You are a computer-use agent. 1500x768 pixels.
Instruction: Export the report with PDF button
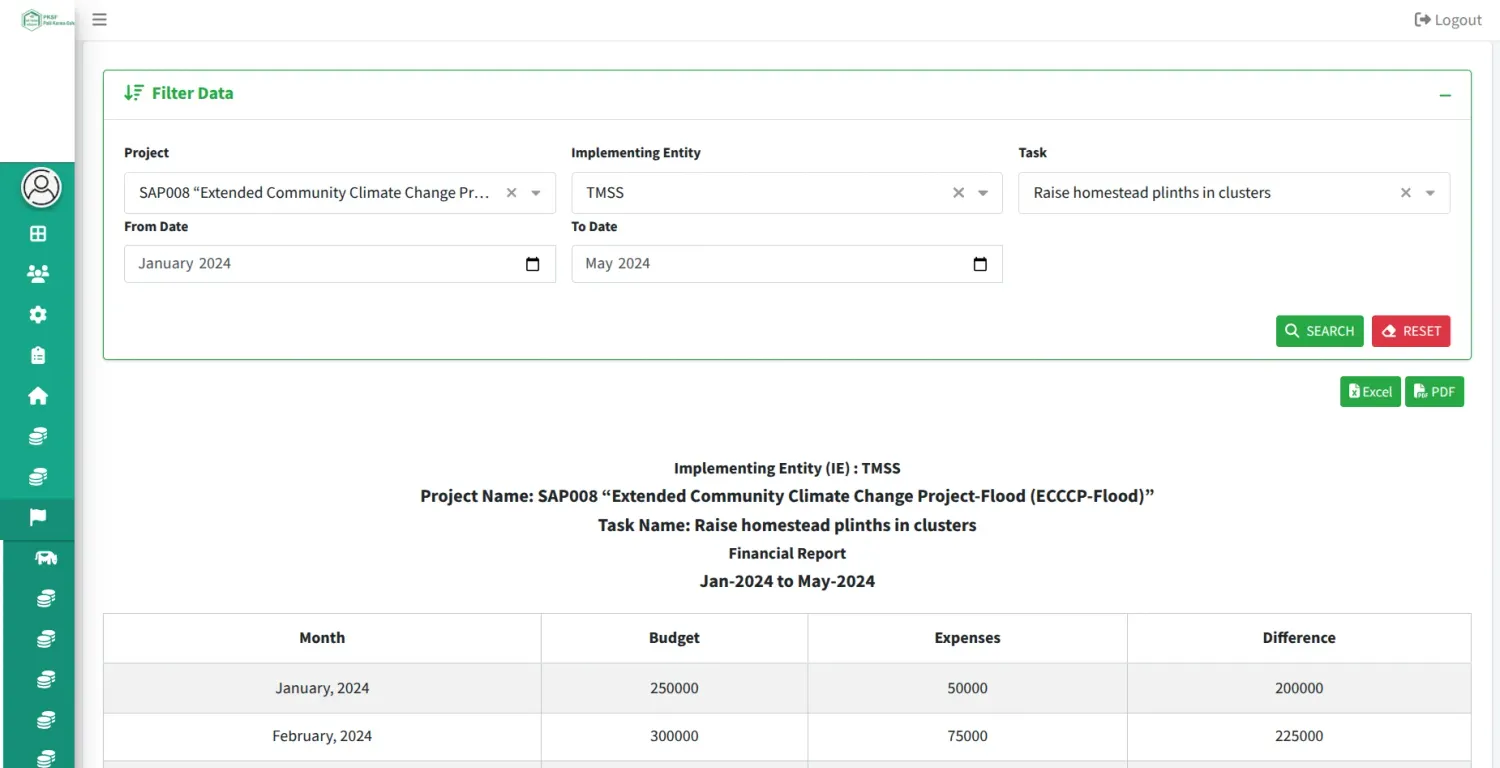[1434, 392]
